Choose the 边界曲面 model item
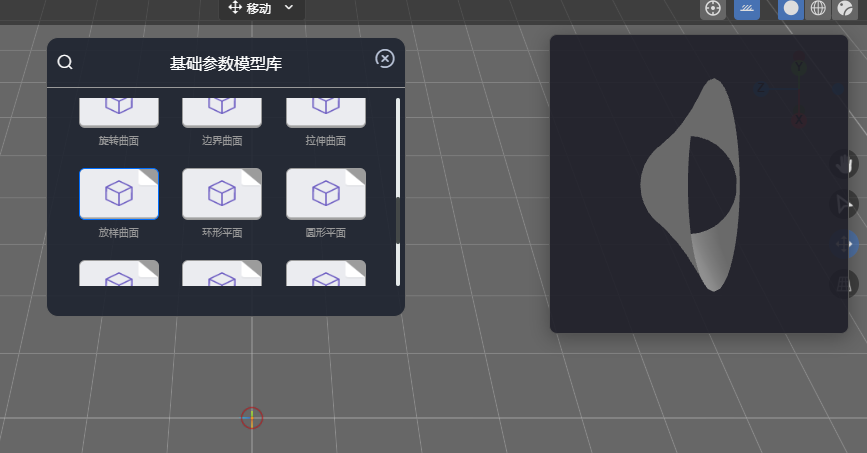This screenshot has width=867, height=453. 222,112
